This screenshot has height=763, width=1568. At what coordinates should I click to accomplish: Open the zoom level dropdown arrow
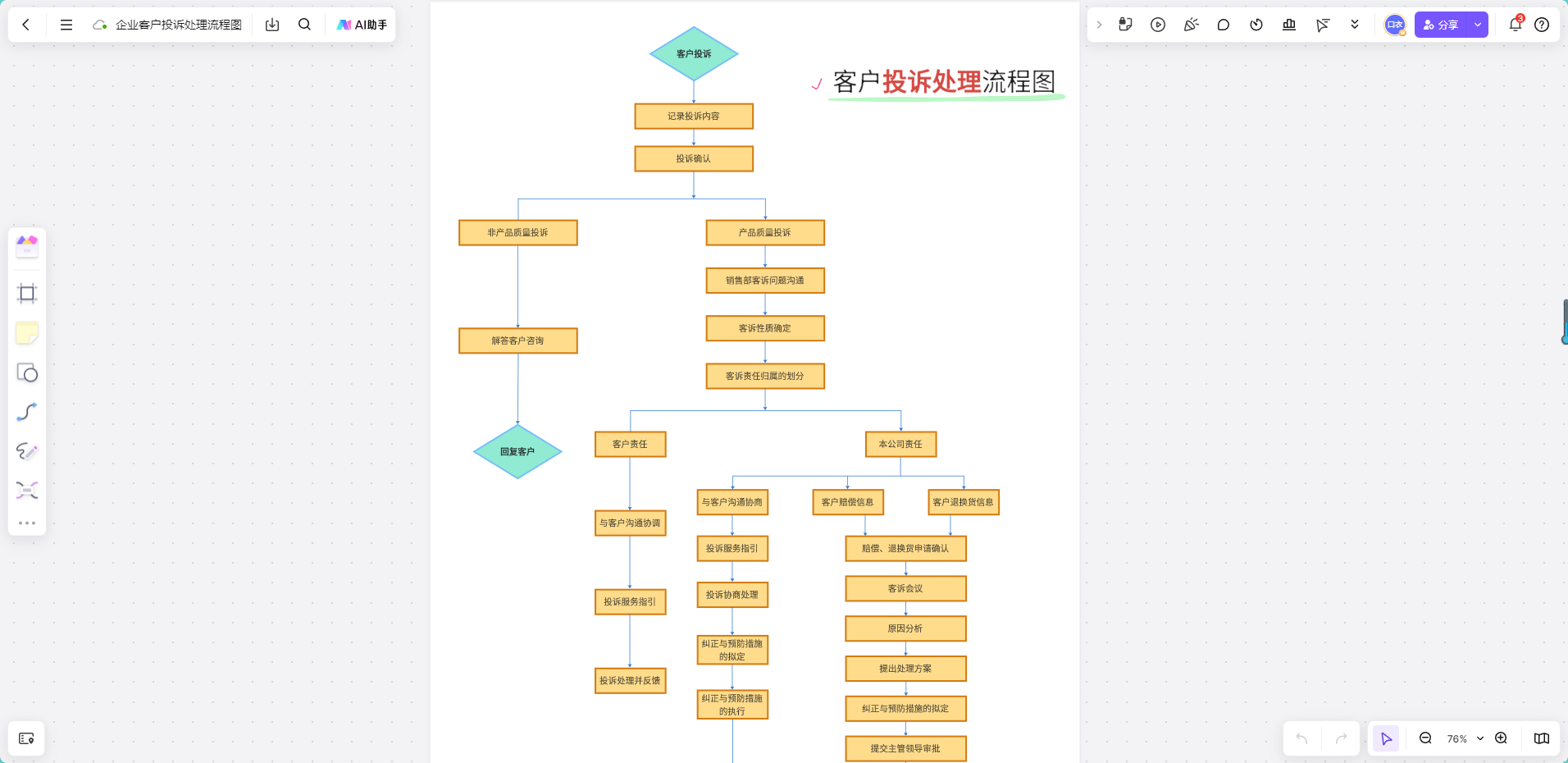click(1480, 738)
